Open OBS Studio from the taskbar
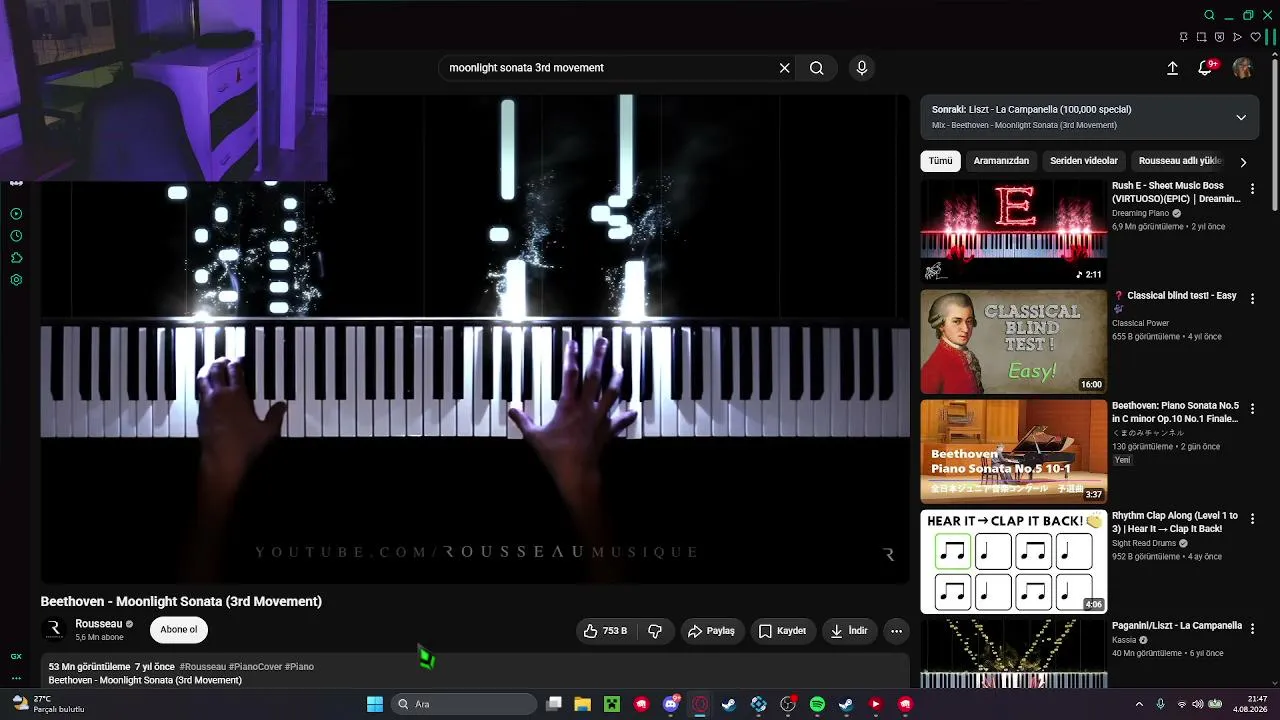The width and height of the screenshot is (1280, 720). click(788, 704)
